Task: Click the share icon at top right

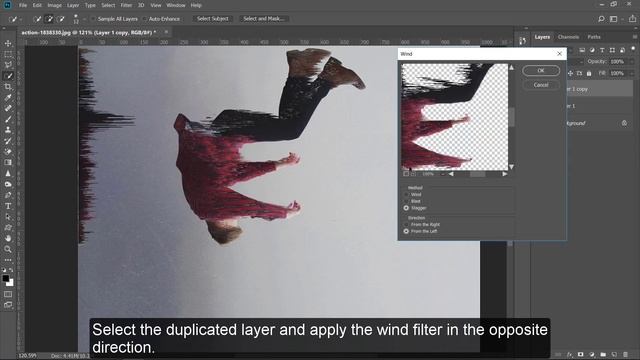Action: click(632, 19)
